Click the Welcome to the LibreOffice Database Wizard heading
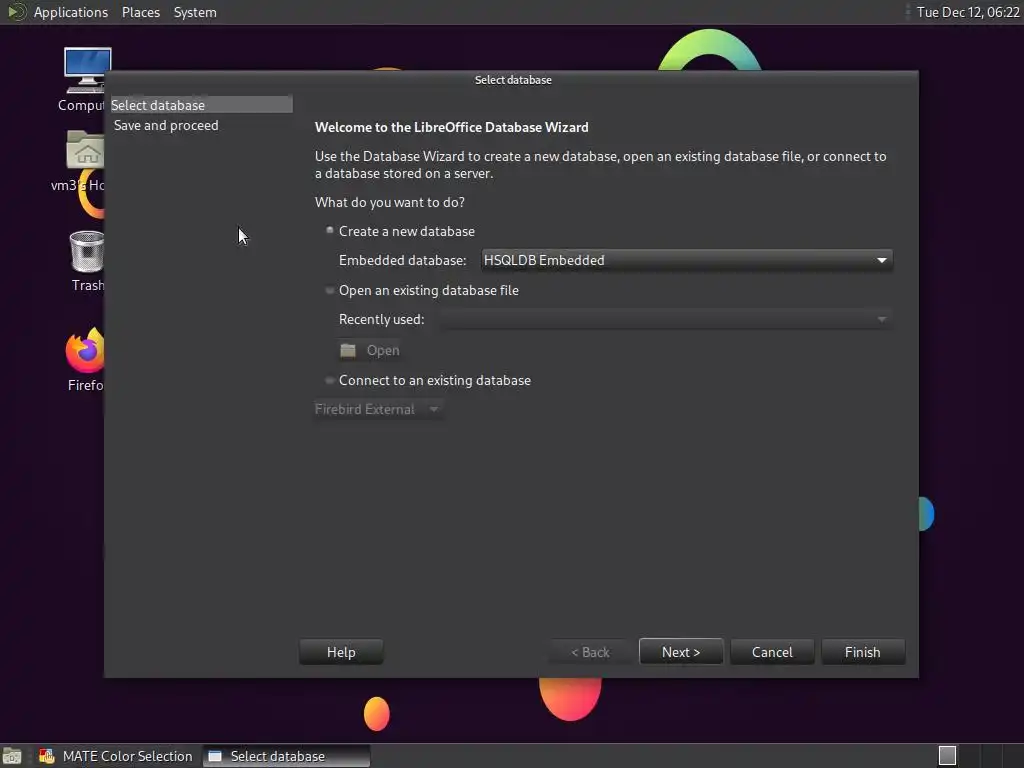 [451, 127]
